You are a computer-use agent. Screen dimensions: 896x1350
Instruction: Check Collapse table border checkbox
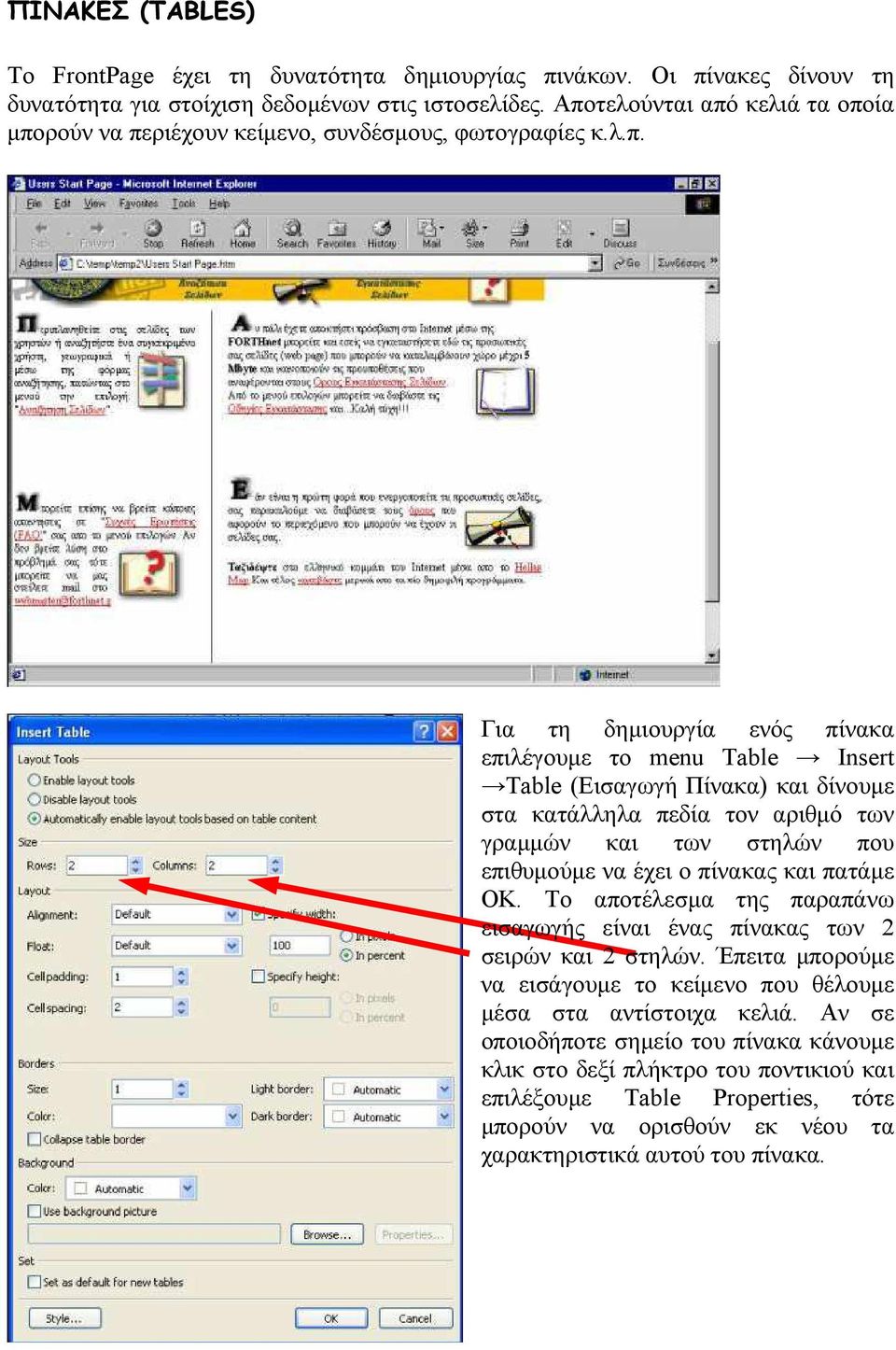coord(35,1139)
